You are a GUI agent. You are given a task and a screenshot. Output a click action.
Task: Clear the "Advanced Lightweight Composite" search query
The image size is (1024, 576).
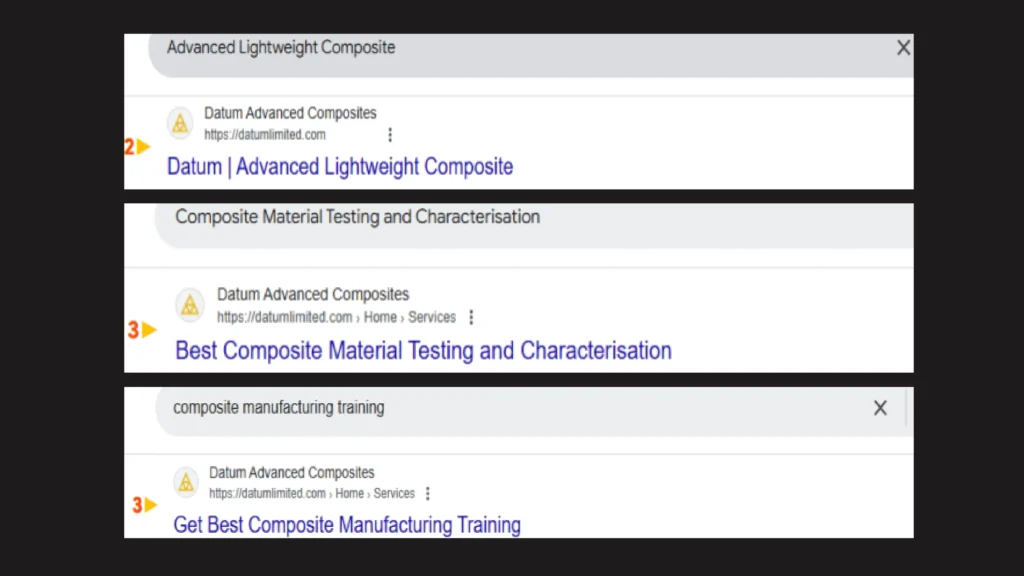click(x=903, y=47)
